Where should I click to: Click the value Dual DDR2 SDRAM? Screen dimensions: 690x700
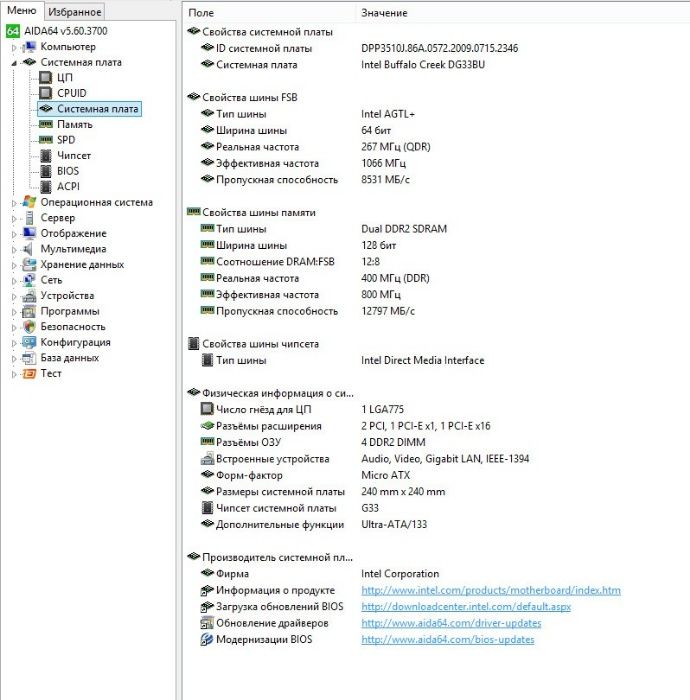[x=404, y=229]
